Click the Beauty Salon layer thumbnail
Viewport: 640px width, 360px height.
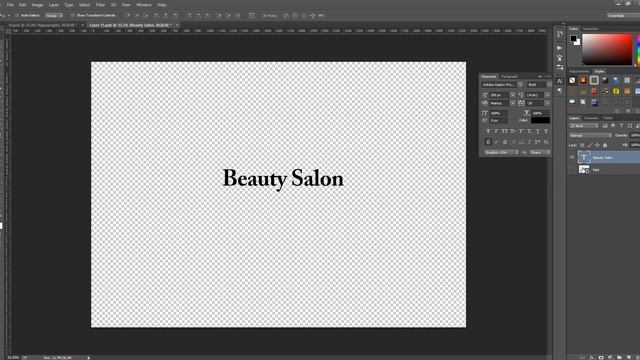coord(584,157)
